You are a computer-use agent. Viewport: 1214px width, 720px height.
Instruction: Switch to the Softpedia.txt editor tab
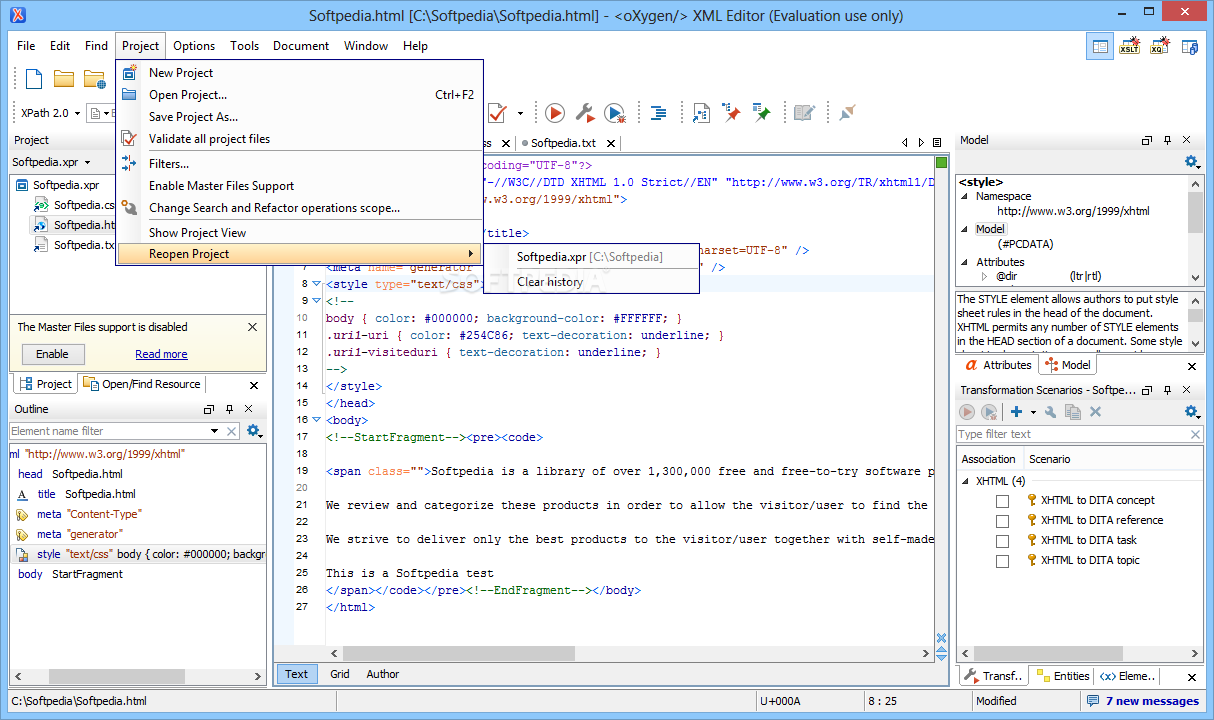pos(563,143)
